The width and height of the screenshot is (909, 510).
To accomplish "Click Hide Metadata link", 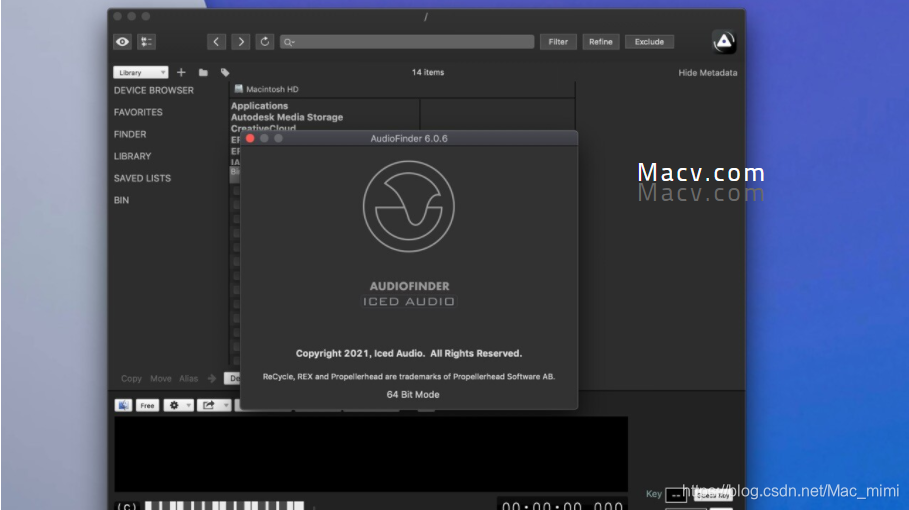I will [x=708, y=72].
